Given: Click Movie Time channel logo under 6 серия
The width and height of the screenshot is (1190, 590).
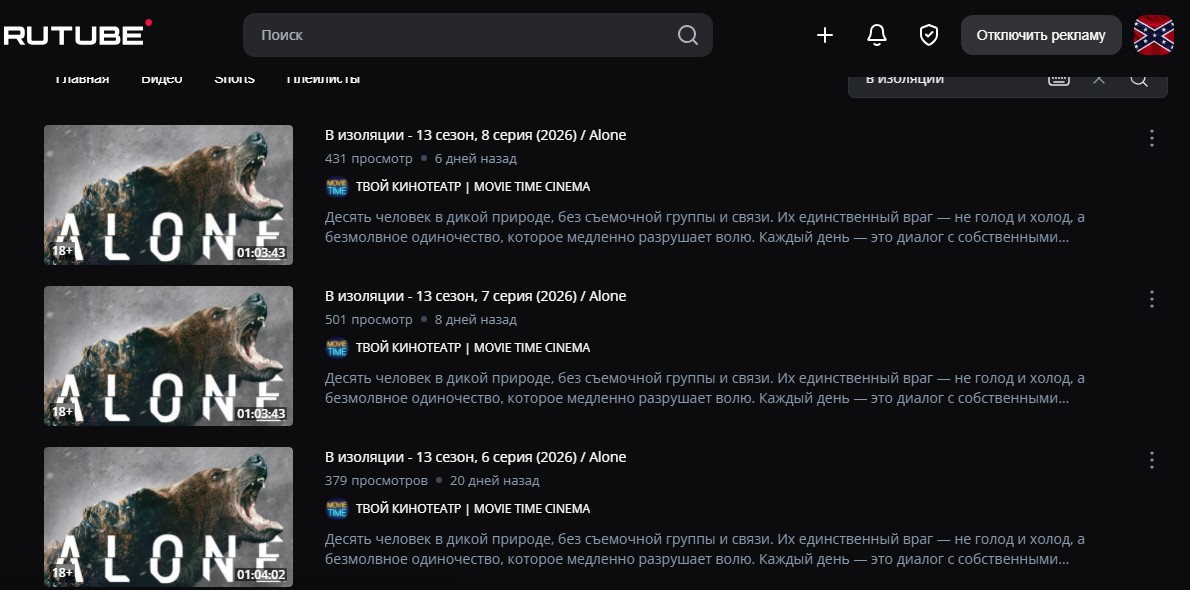Looking at the screenshot, I should 336,509.
